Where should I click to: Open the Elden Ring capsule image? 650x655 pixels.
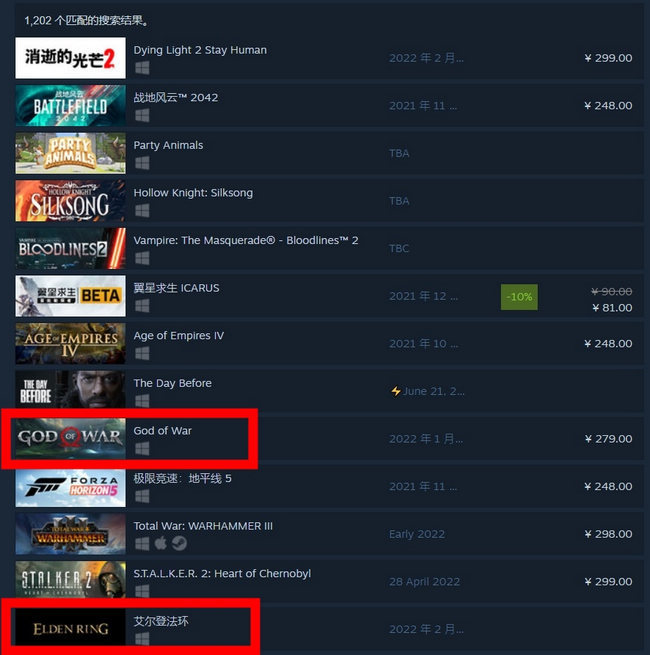point(70,629)
